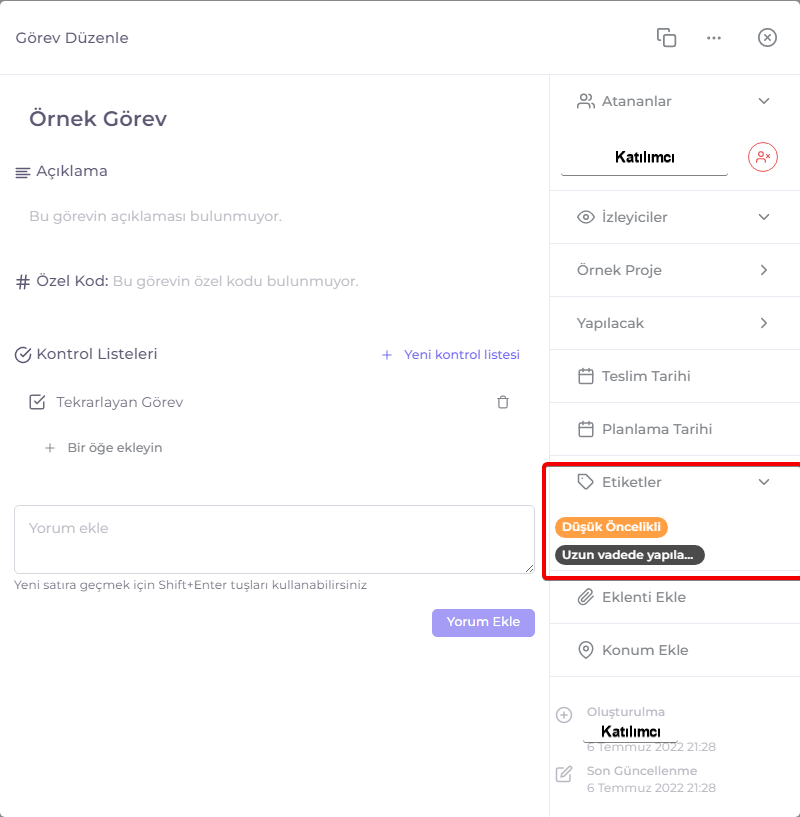Screen dimensions: 800x817
Task: Click the Planlama Tarihi calendar icon
Action: 585,429
